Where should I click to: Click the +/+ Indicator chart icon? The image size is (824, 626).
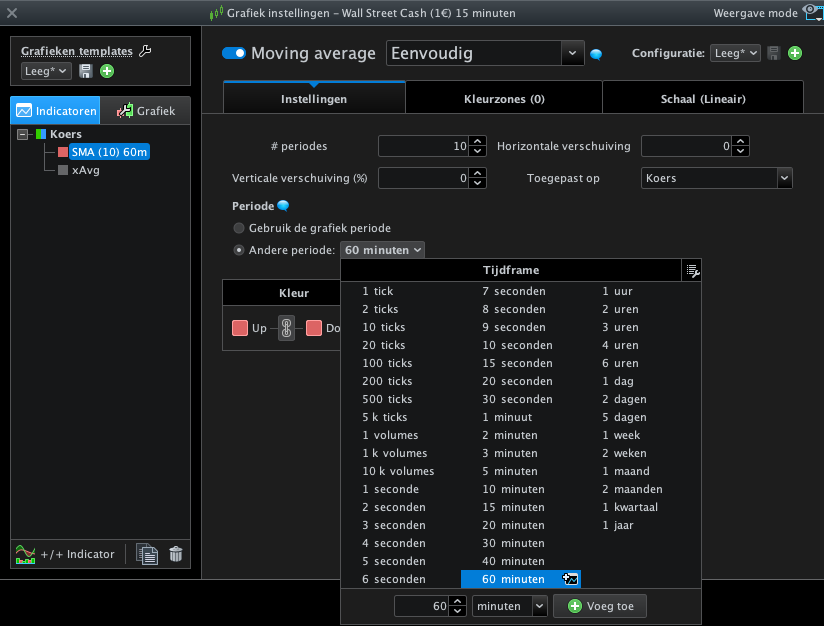25,554
